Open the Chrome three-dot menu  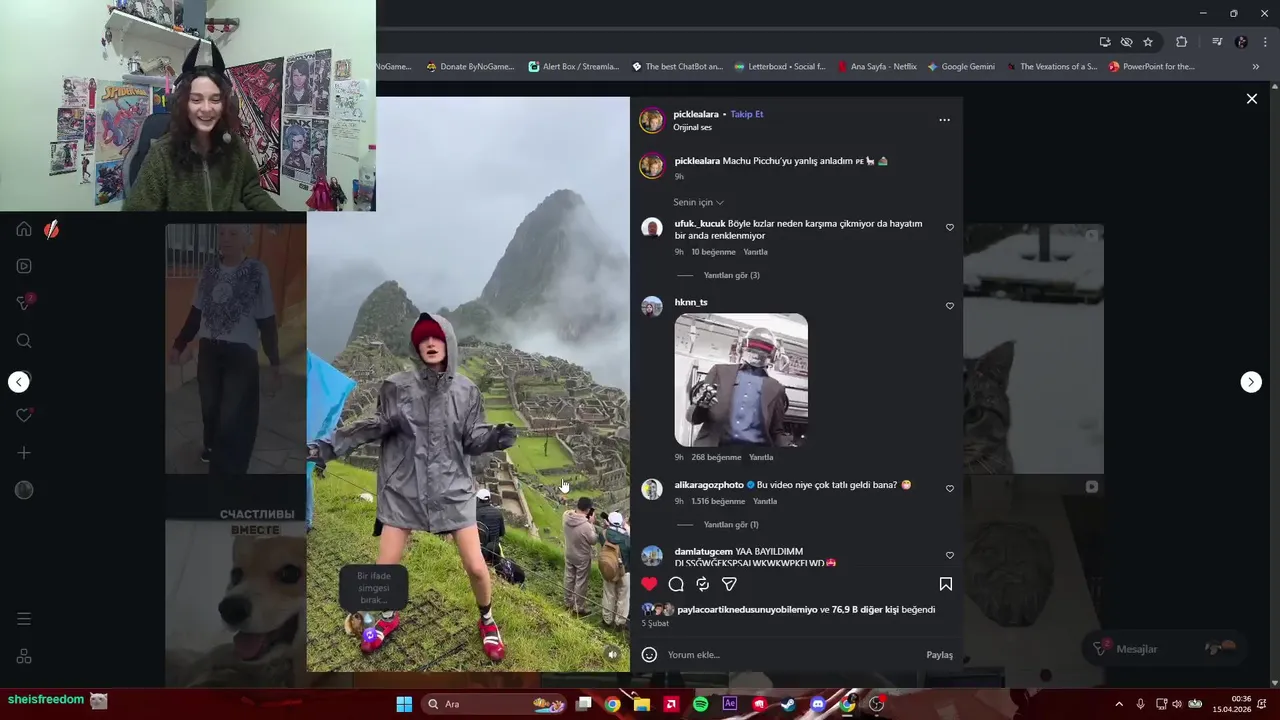1266,42
